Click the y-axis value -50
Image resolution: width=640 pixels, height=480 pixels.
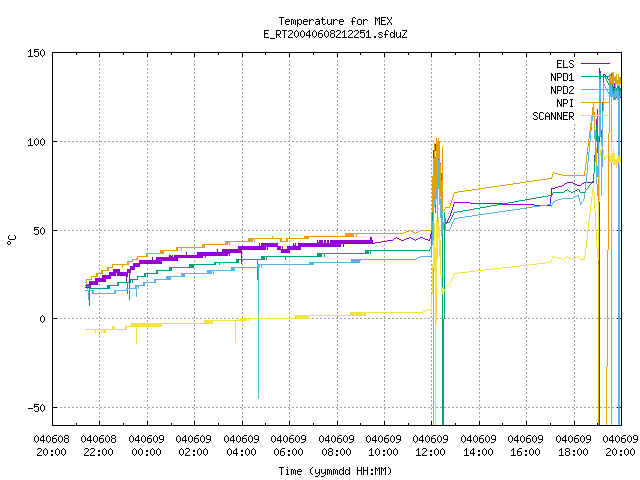coord(36,408)
